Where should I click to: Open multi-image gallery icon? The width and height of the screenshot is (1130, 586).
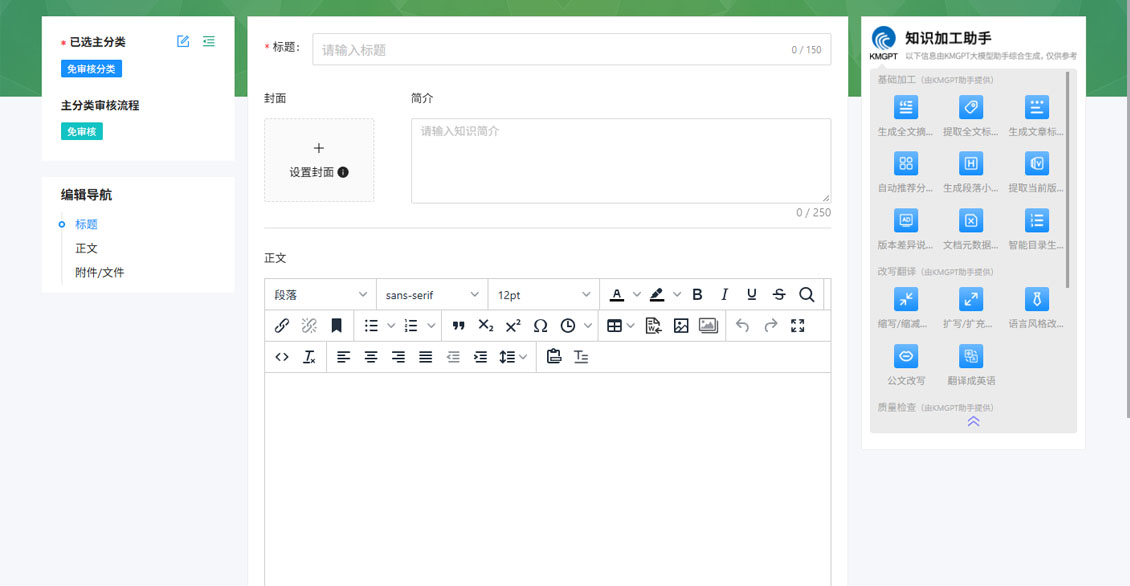(708, 325)
